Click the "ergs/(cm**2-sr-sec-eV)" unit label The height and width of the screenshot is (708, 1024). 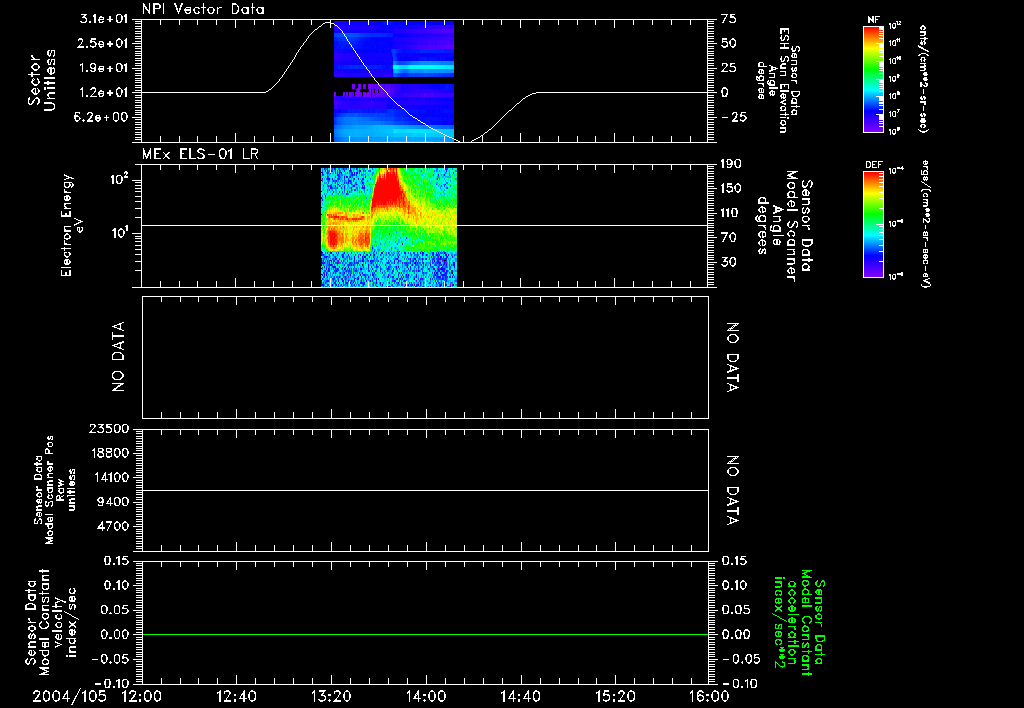[925, 223]
